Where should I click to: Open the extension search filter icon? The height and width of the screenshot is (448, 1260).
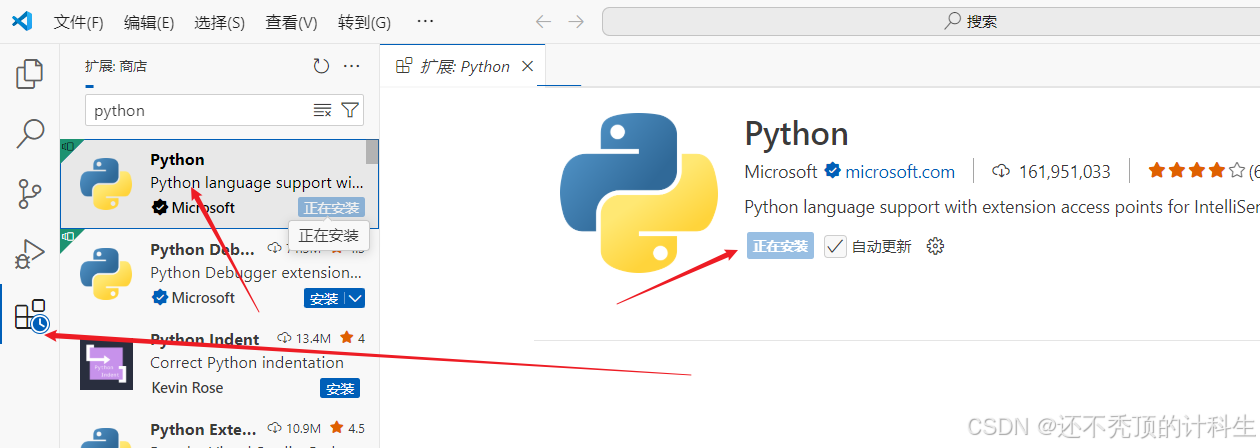[x=350, y=110]
